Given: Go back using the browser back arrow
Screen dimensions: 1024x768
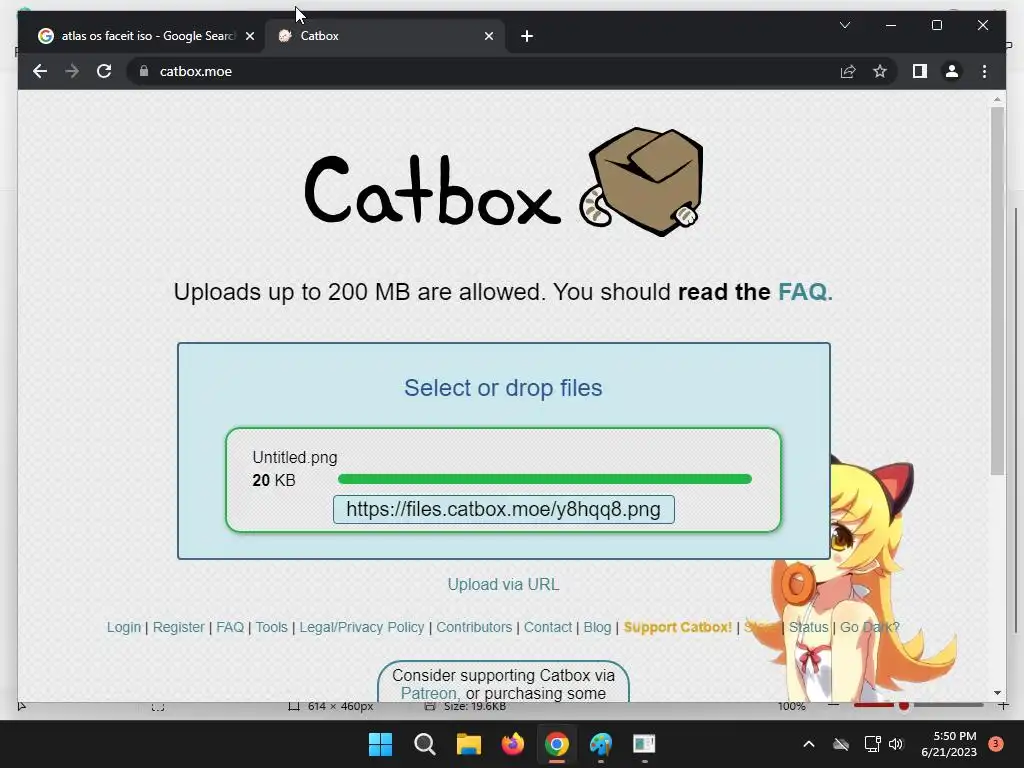Looking at the screenshot, I should coord(40,71).
